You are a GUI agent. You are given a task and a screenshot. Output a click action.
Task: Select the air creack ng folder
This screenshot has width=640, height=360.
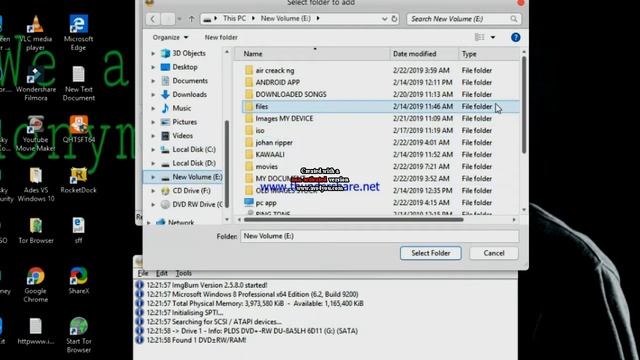point(275,70)
